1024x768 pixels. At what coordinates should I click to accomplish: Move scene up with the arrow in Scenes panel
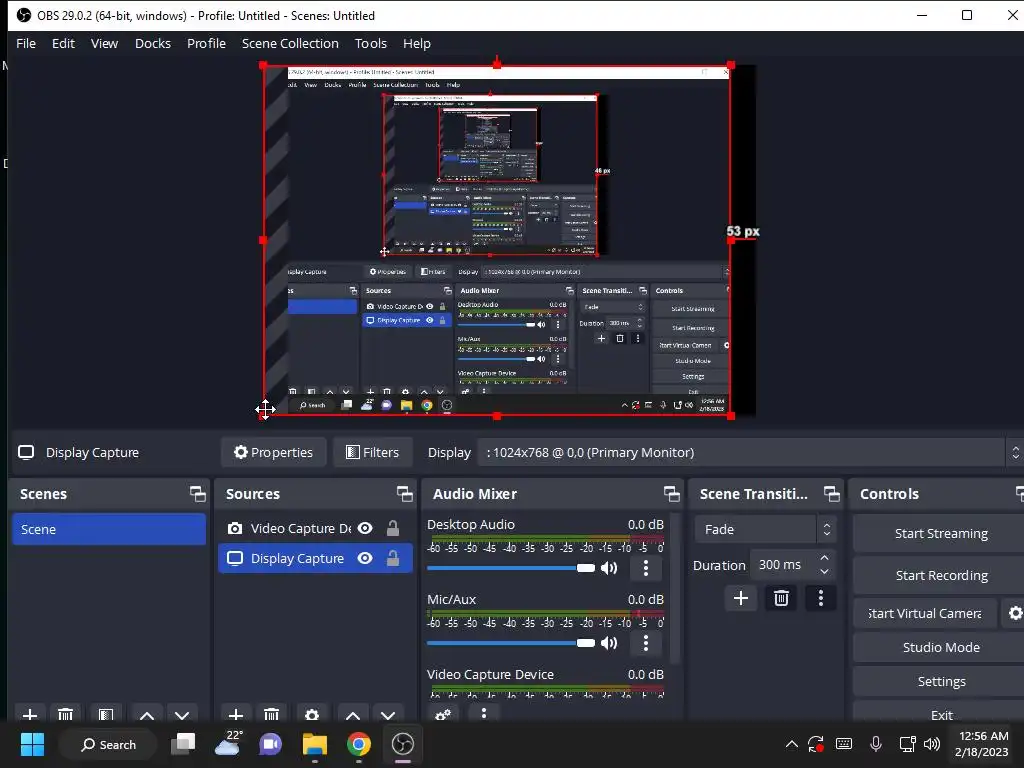(147, 715)
